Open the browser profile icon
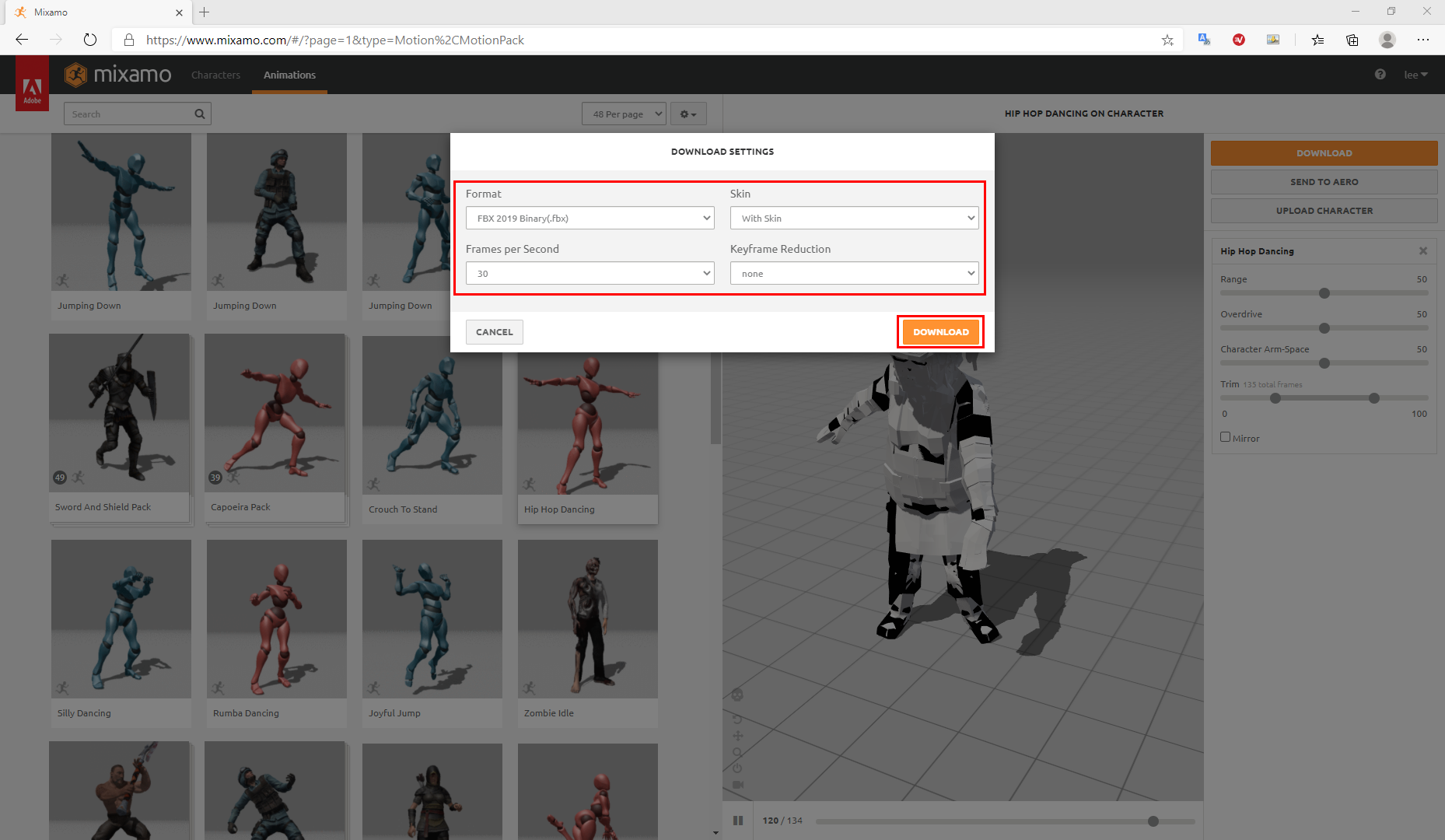This screenshot has width=1445, height=840. (x=1387, y=40)
